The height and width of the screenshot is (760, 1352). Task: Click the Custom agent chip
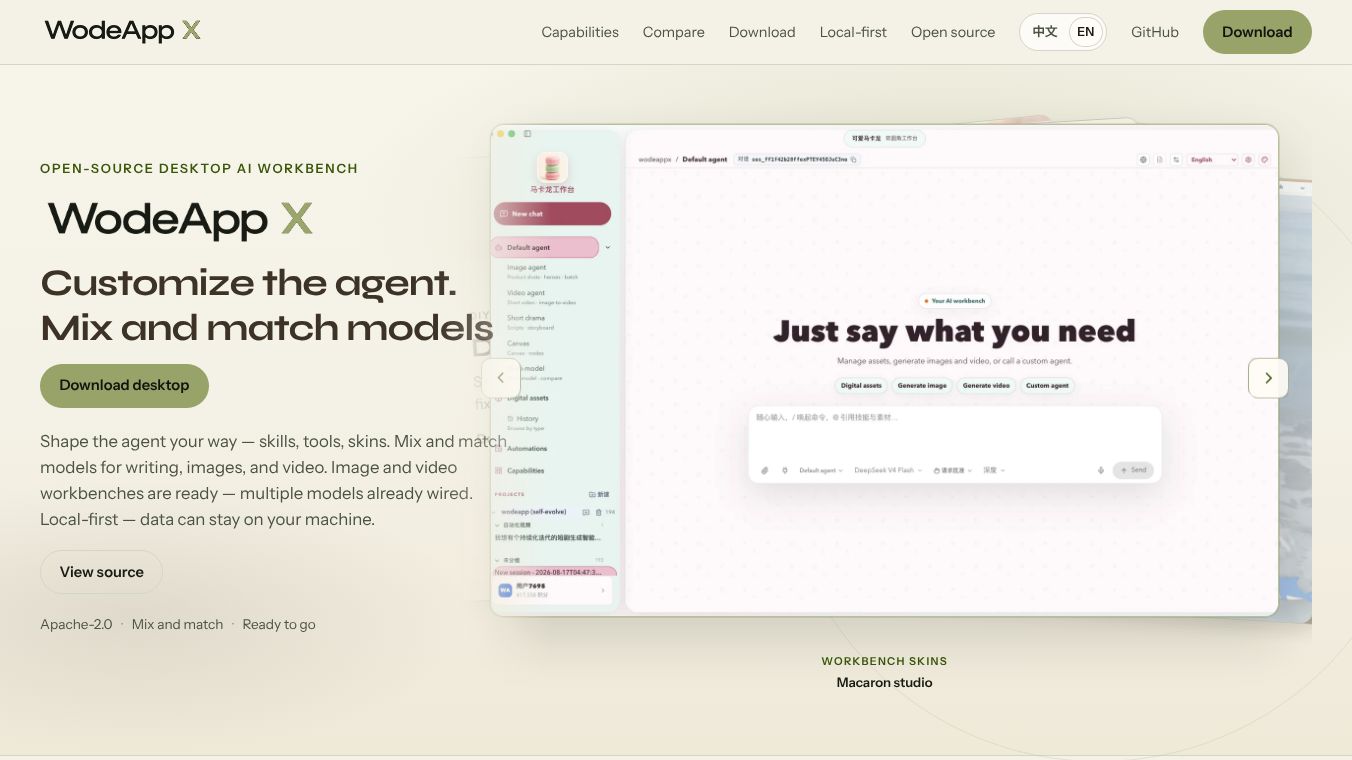click(1047, 385)
